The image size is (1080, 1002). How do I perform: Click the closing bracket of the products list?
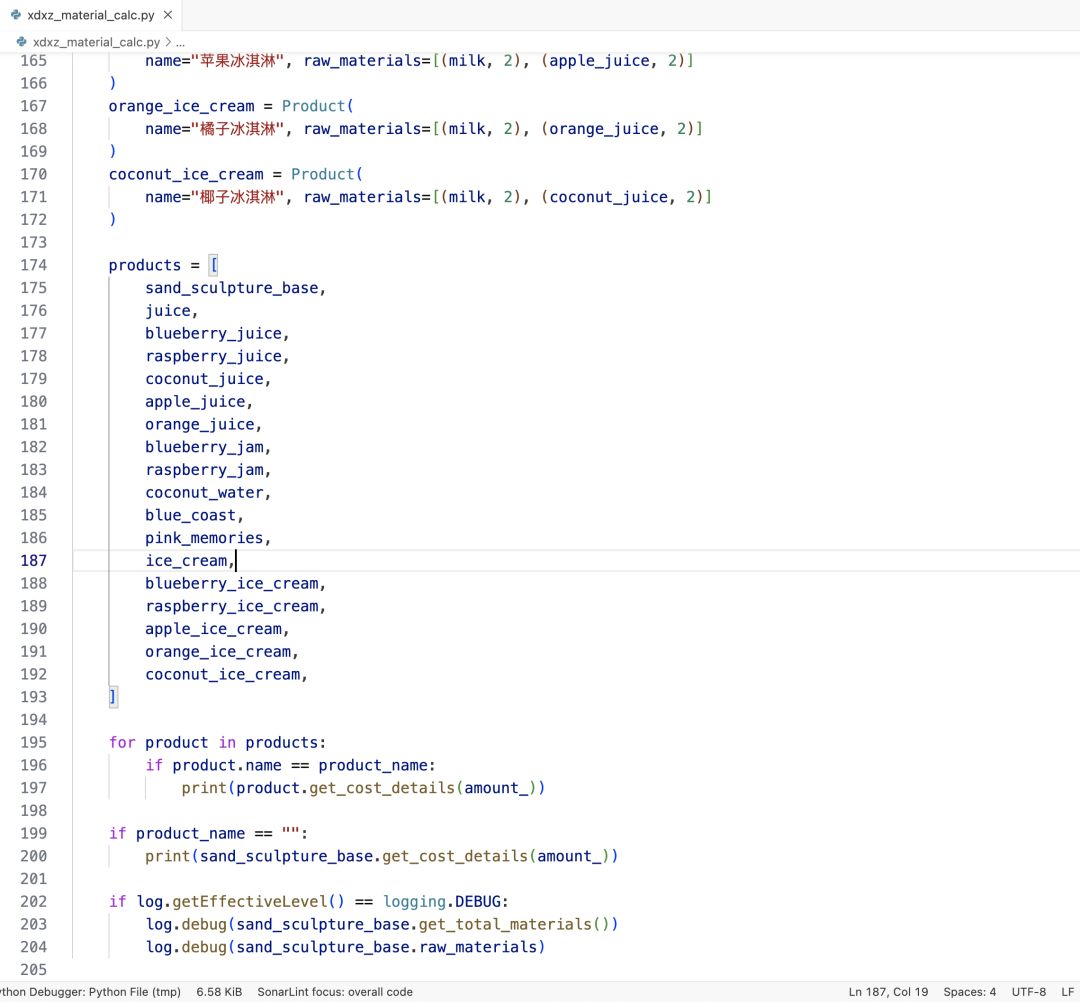[x=113, y=697]
